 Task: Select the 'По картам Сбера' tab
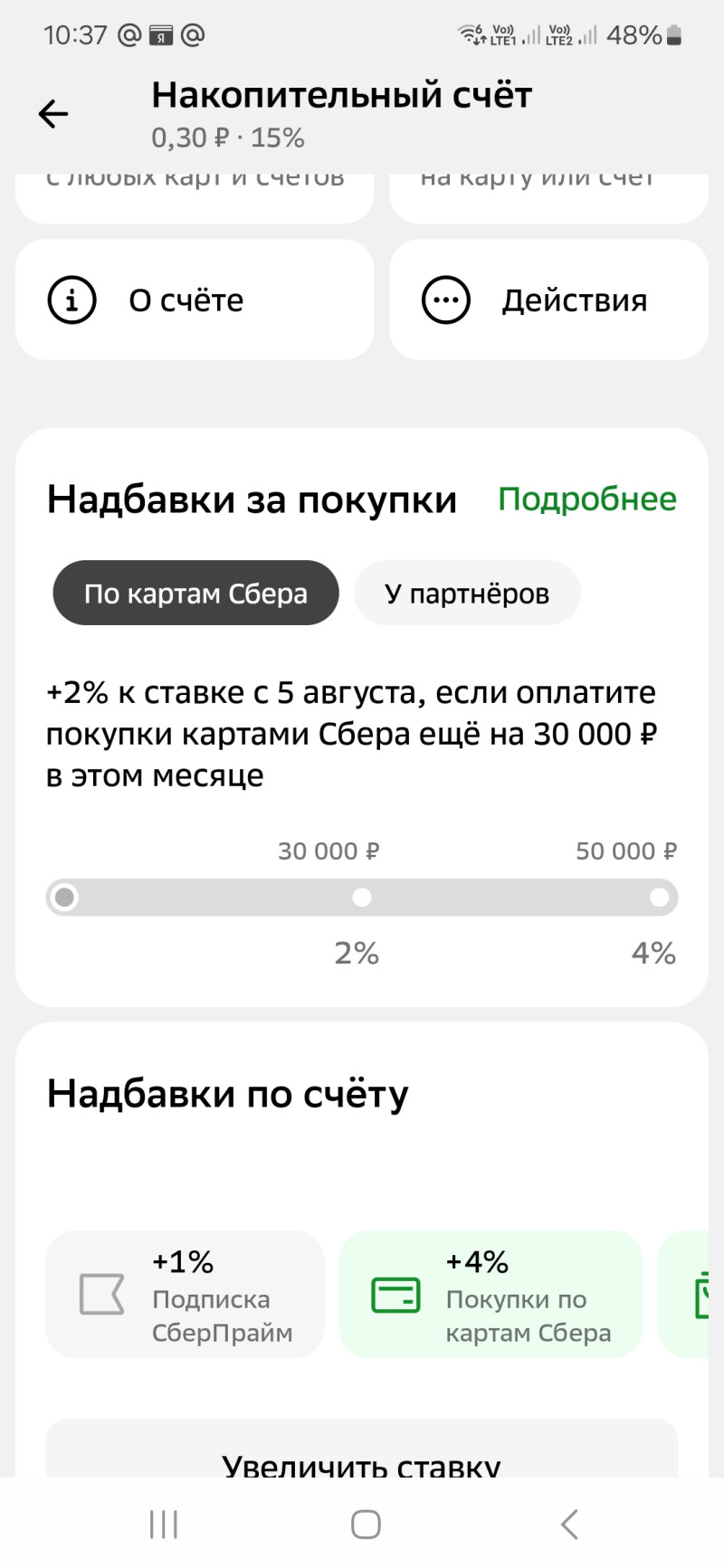pos(195,594)
